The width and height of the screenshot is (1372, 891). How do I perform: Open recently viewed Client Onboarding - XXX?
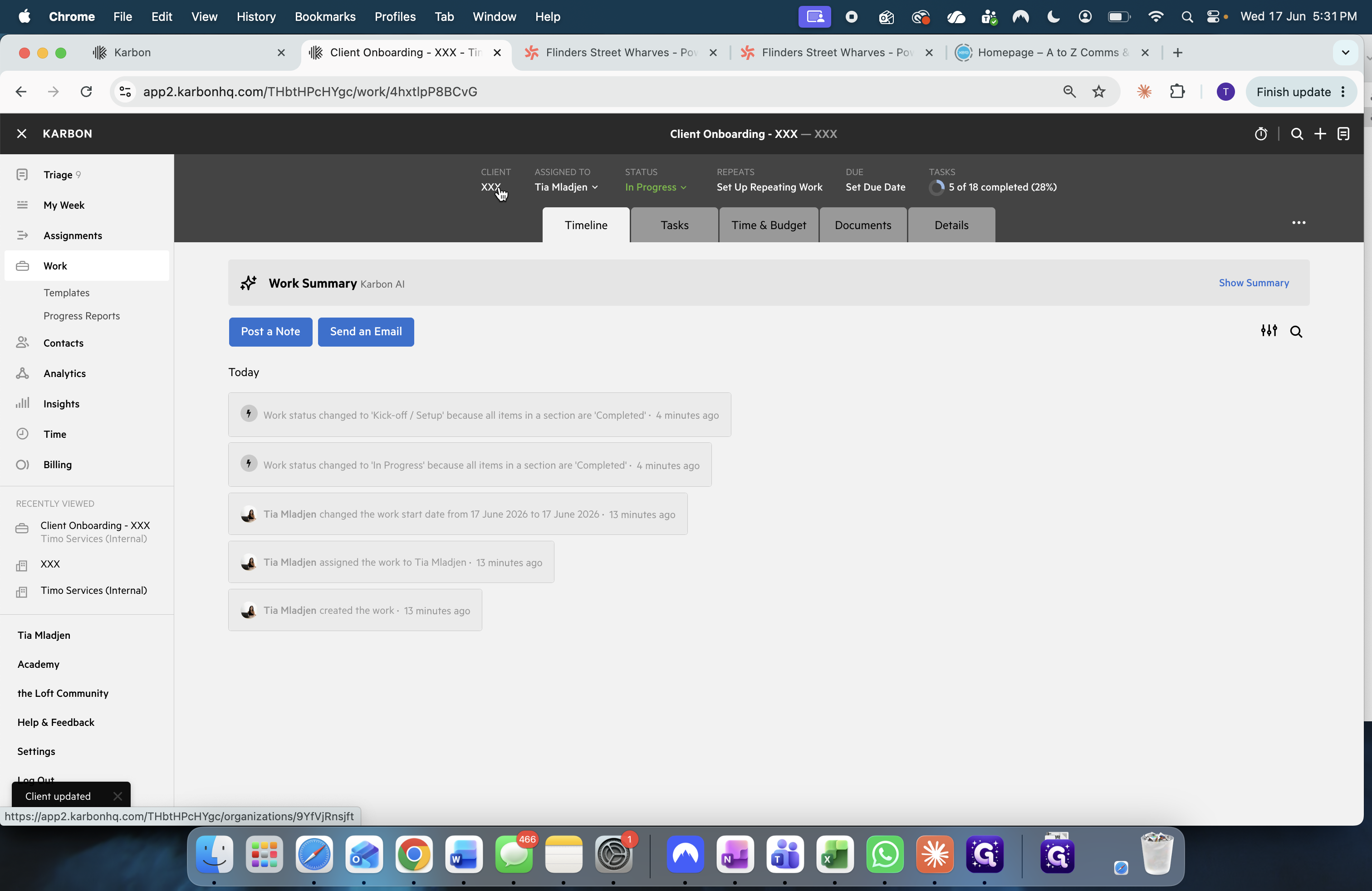tap(94, 531)
